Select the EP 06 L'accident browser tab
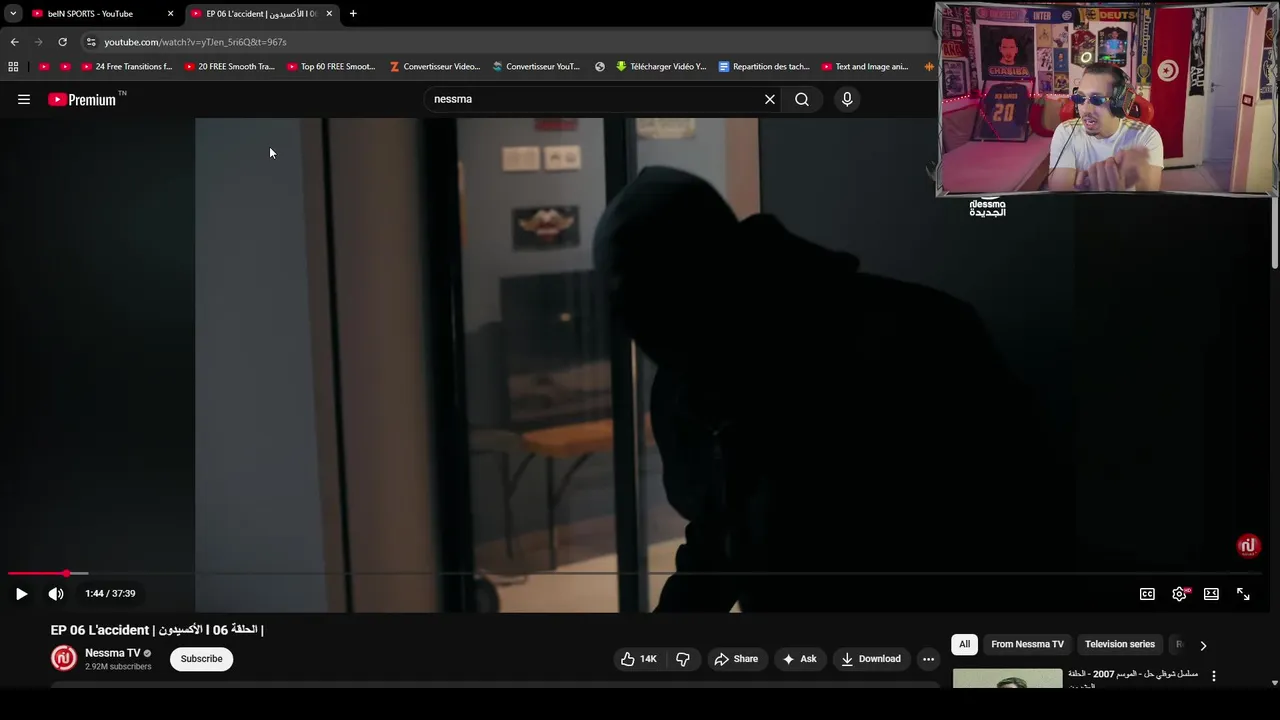This screenshot has height=720, width=1280. coord(260,14)
